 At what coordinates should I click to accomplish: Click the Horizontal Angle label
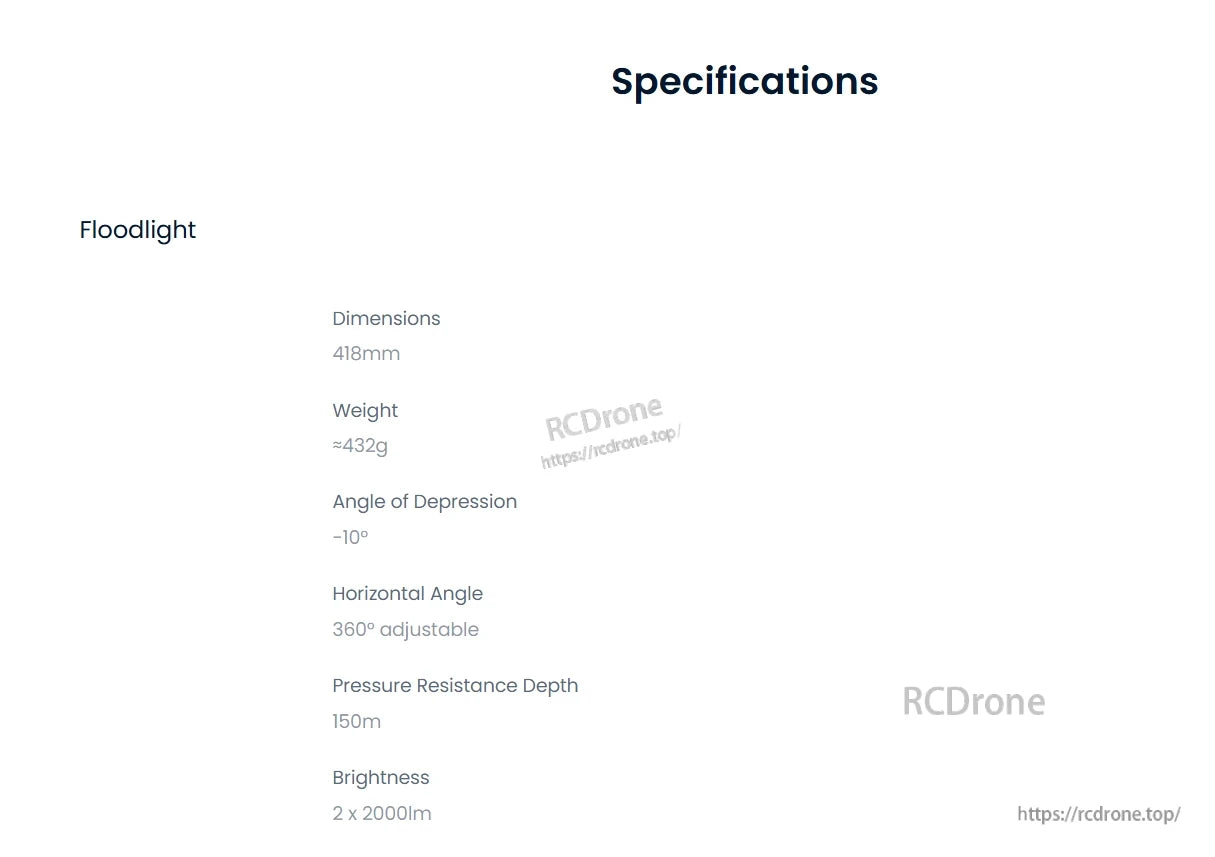coord(407,594)
